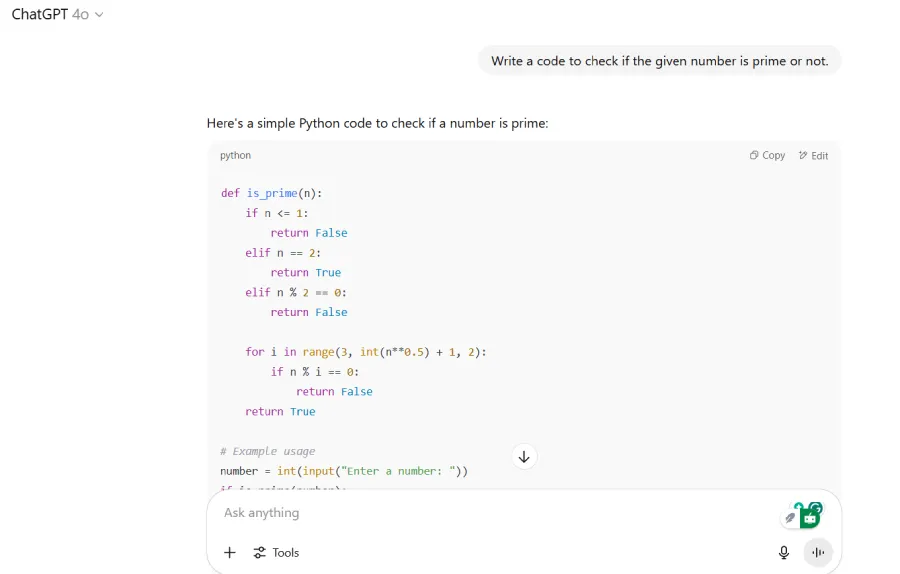The height and width of the screenshot is (574, 900).
Task: Click the Grammarly G icon
Action: pyautogui.click(x=816, y=508)
